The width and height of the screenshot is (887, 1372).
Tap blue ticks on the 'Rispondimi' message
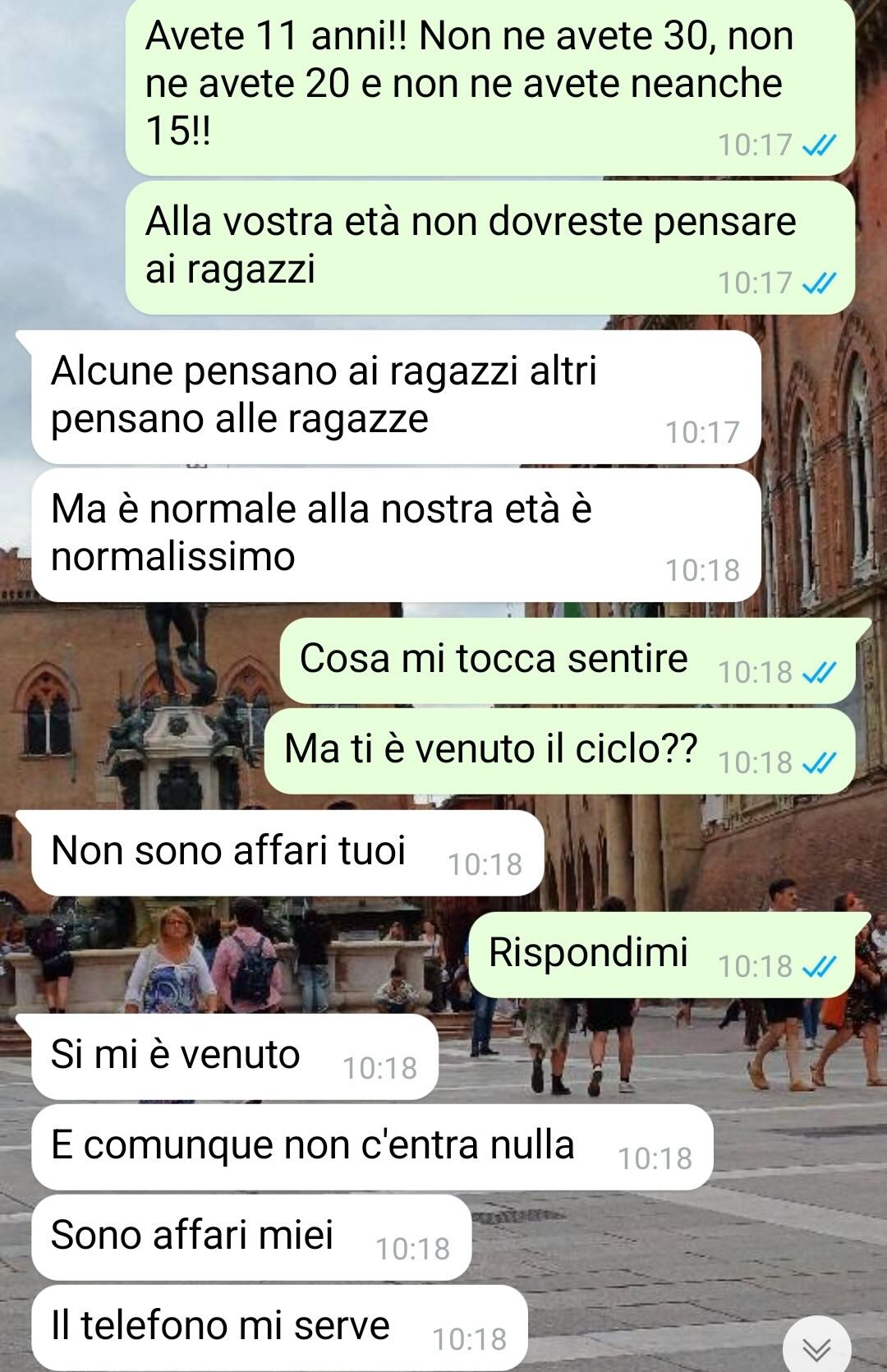click(819, 968)
